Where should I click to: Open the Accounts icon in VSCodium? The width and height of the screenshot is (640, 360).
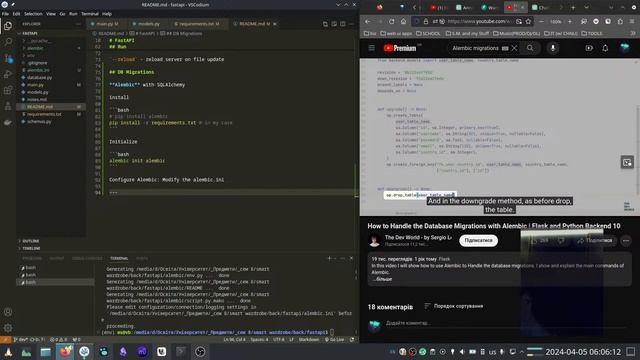coord(8,312)
